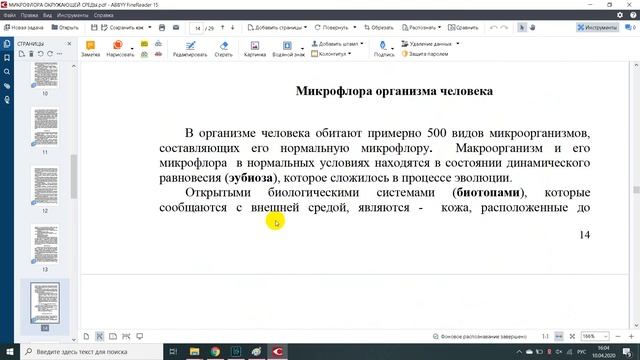Click Защита паролем button
Image resolution: width=640 pixels, height=360 pixels.
pos(425,53)
